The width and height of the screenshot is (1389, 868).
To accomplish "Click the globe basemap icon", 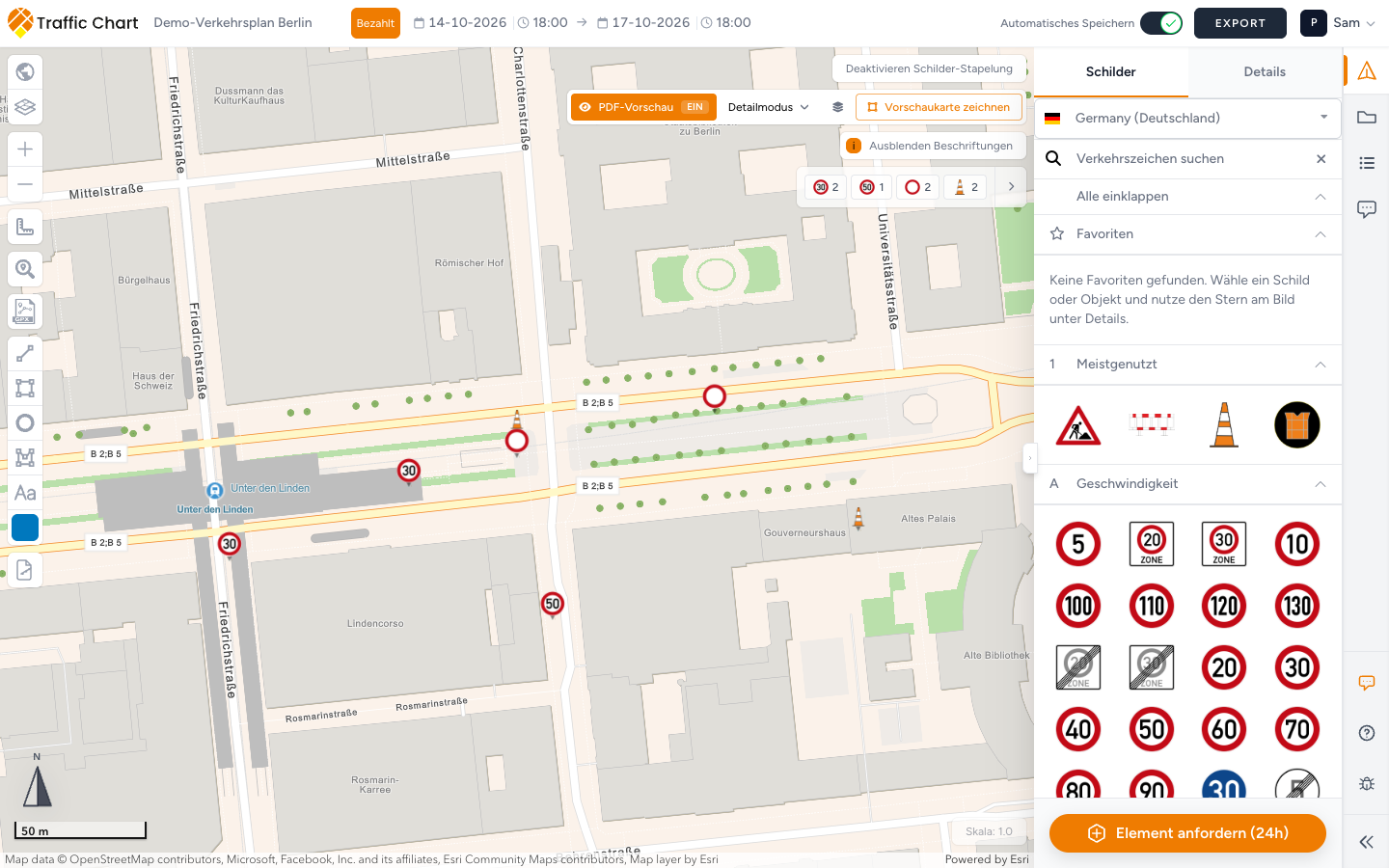I will pos(25,71).
